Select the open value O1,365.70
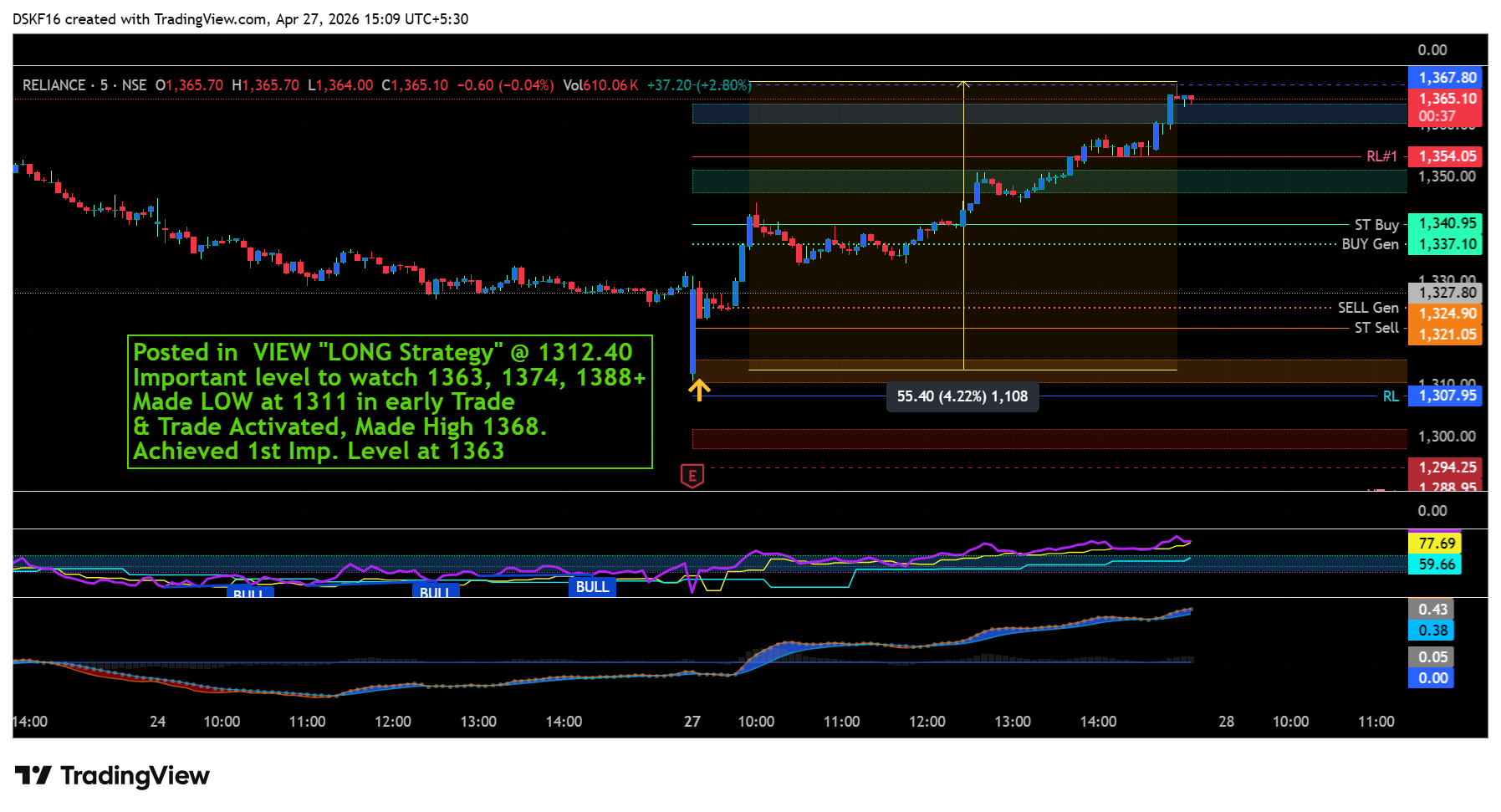This screenshot has width=1501, height=812. coord(190,85)
